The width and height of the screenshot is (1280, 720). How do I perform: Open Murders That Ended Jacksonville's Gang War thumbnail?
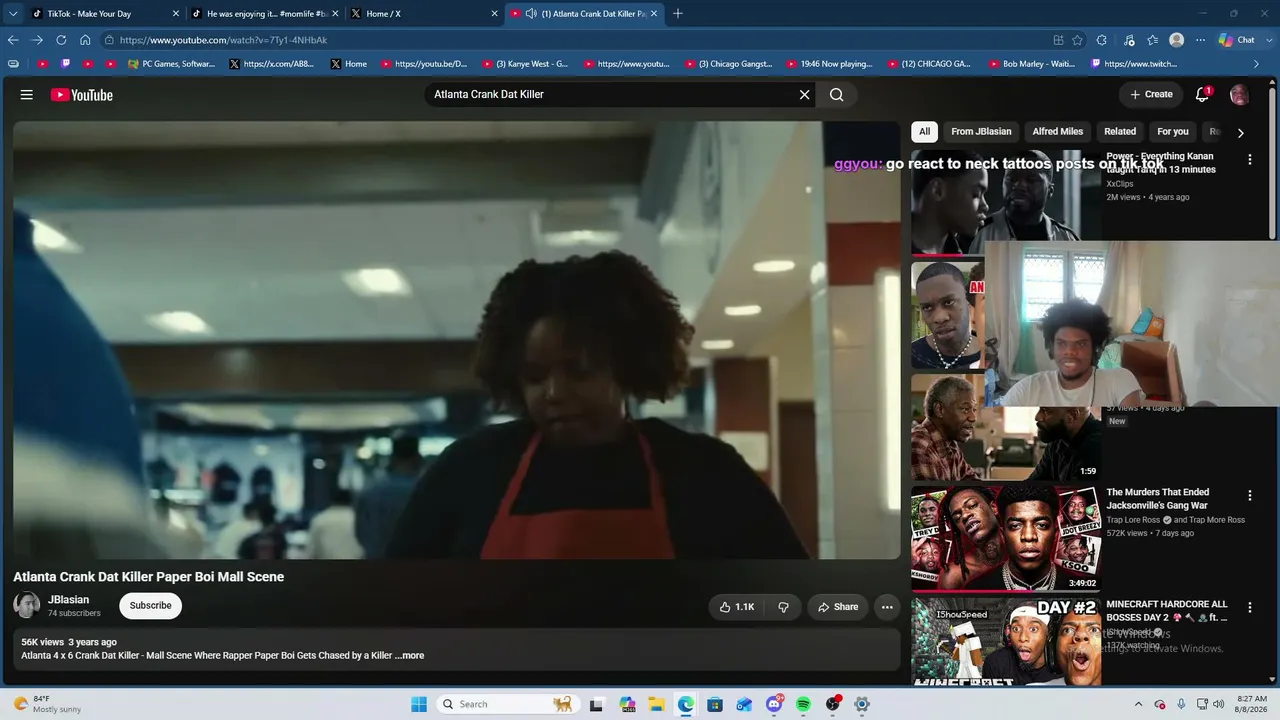[1006, 538]
